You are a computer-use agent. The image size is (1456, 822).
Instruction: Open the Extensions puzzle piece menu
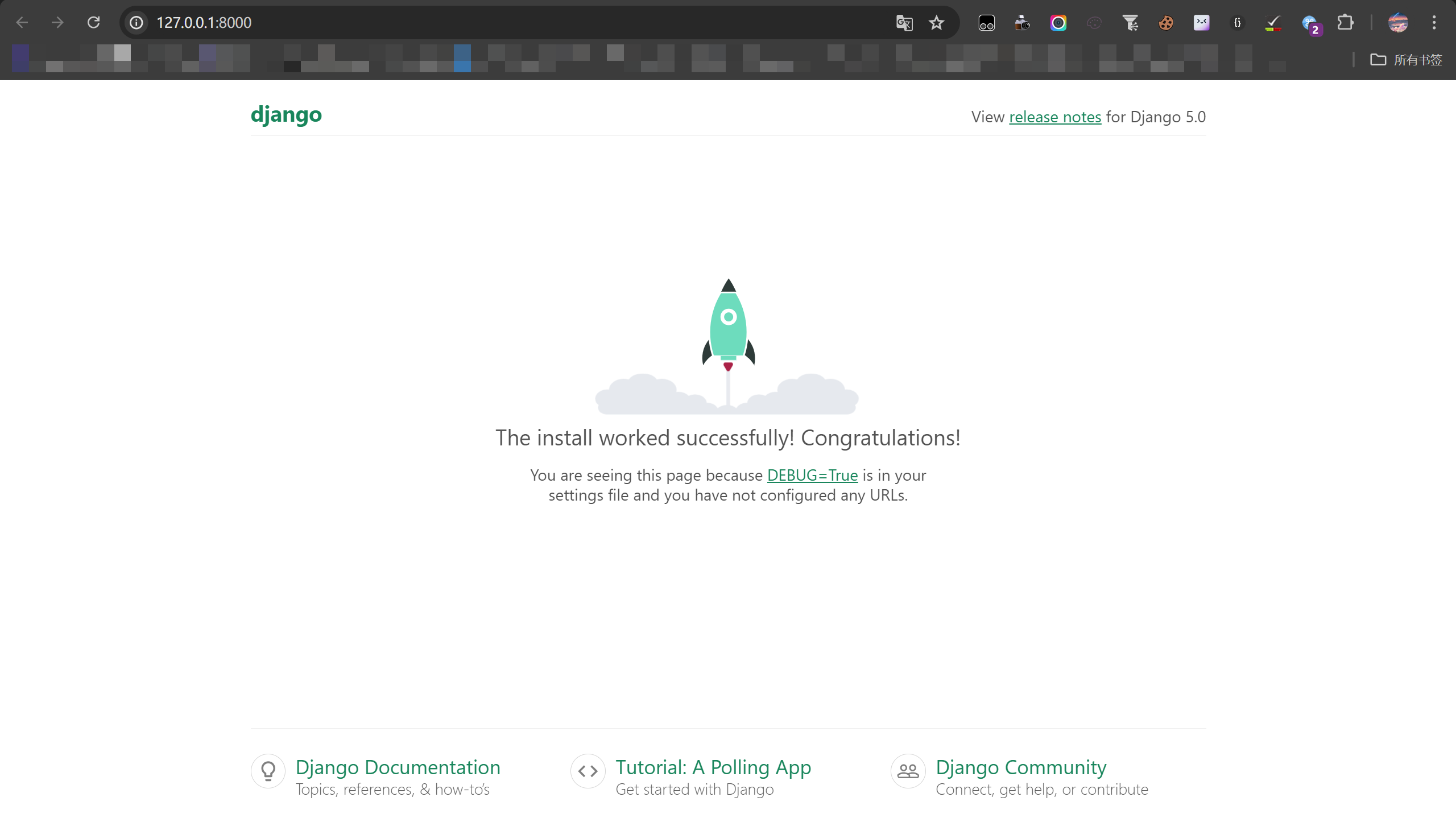[1345, 23]
